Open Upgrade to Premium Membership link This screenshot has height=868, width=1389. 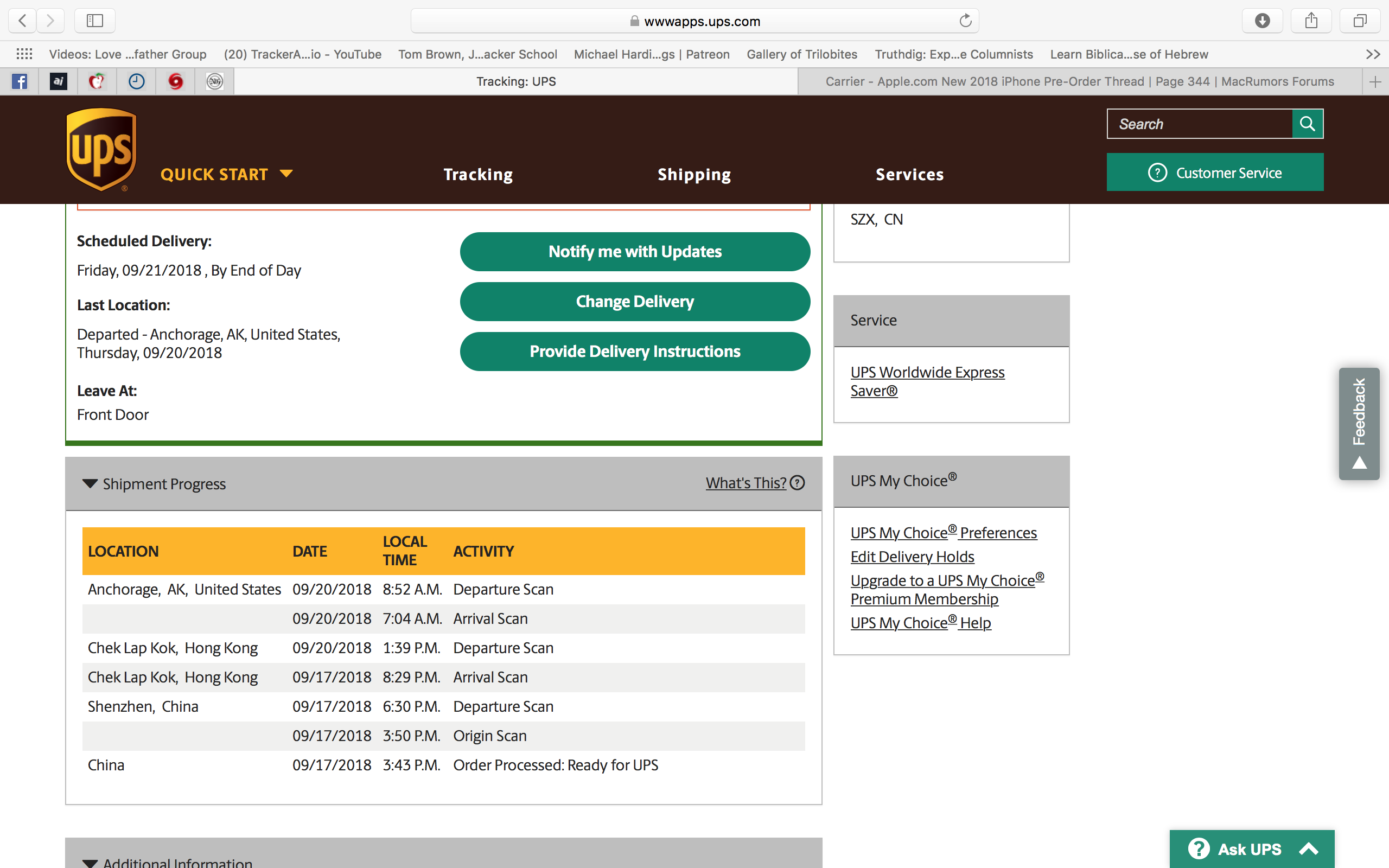pos(947,589)
